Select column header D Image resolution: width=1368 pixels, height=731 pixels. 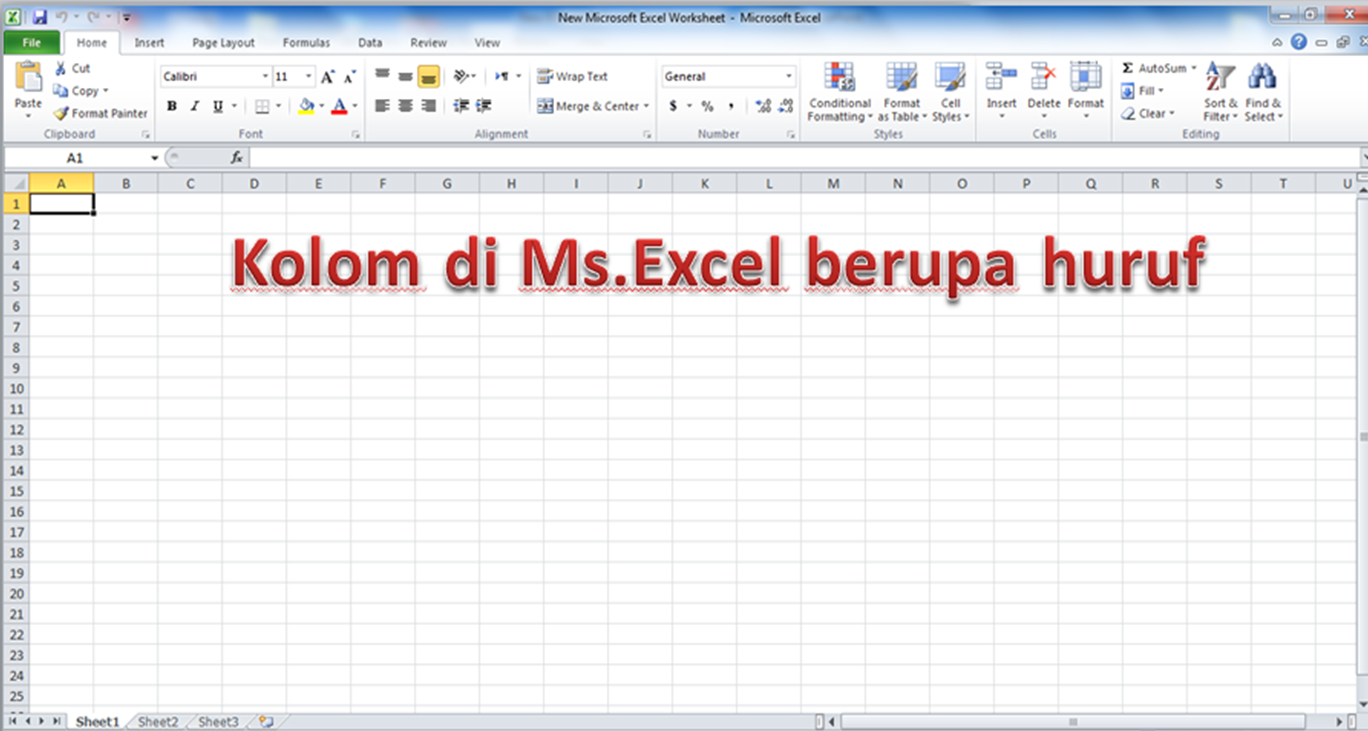click(x=254, y=183)
